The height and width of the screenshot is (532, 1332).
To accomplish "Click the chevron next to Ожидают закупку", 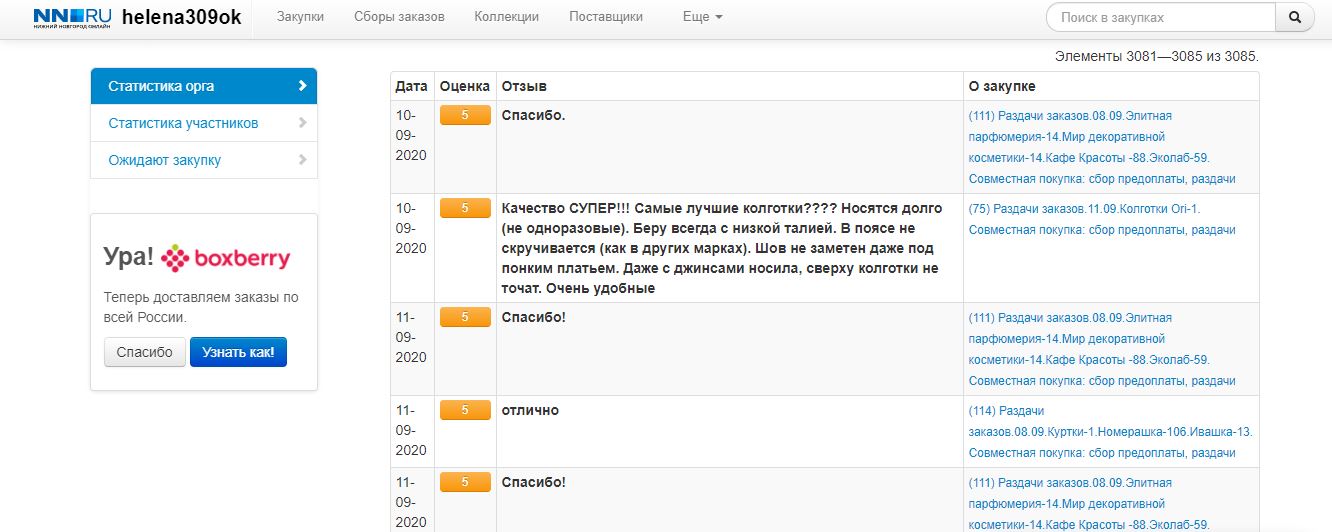I will pos(302,160).
